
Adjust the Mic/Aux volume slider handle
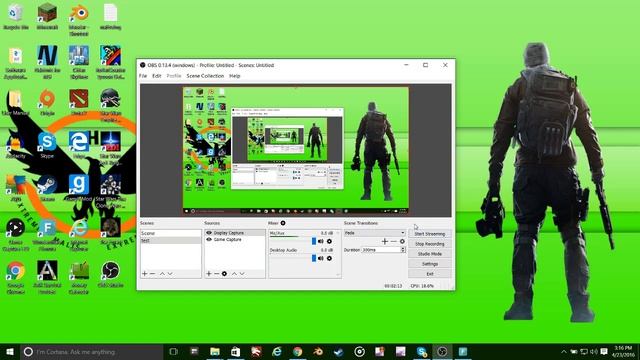pos(314,241)
